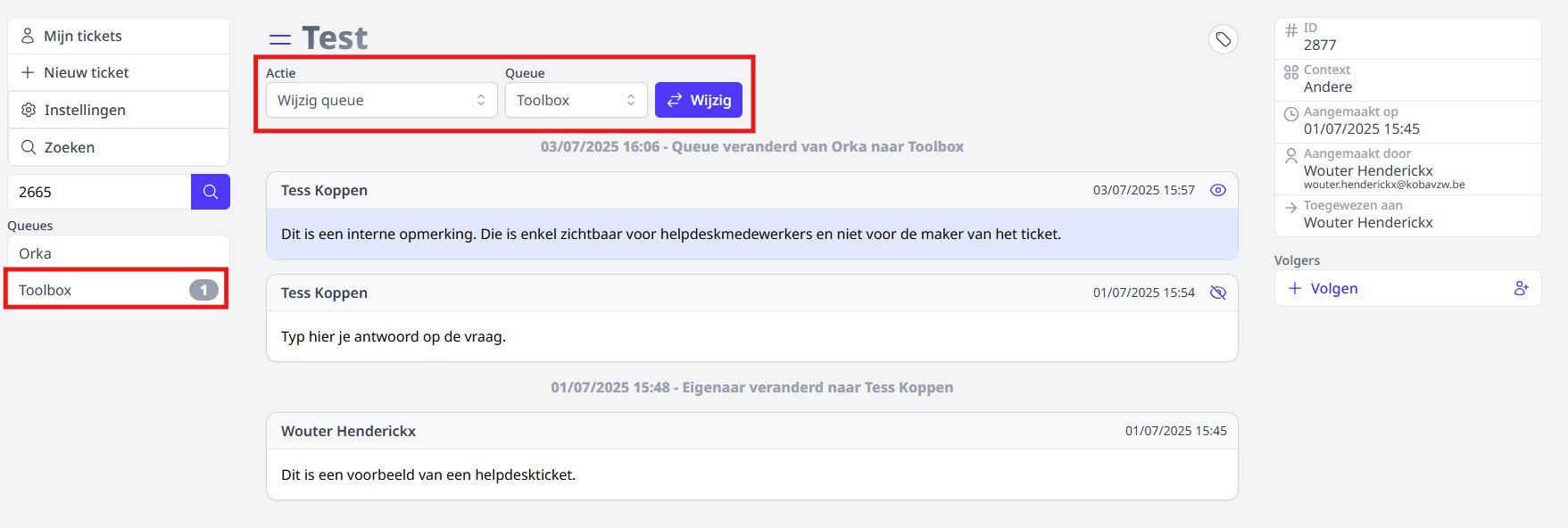Click the ticket number search field

click(99, 192)
